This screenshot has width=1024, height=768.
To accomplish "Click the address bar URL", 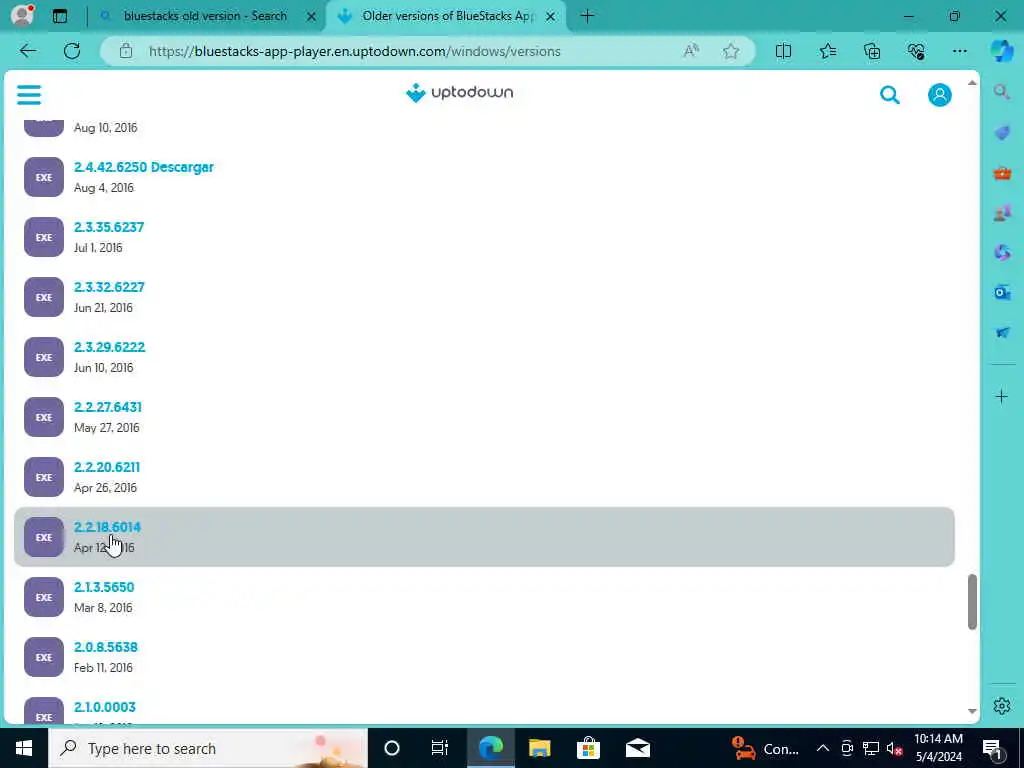I will coord(355,52).
